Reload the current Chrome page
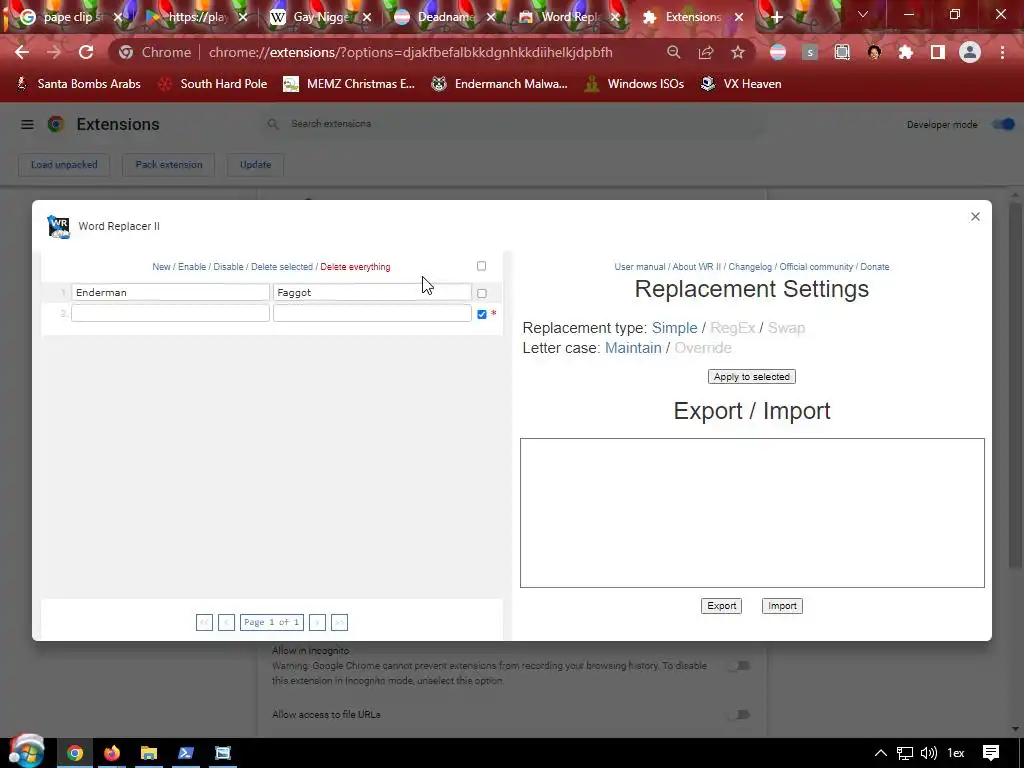 [86, 52]
